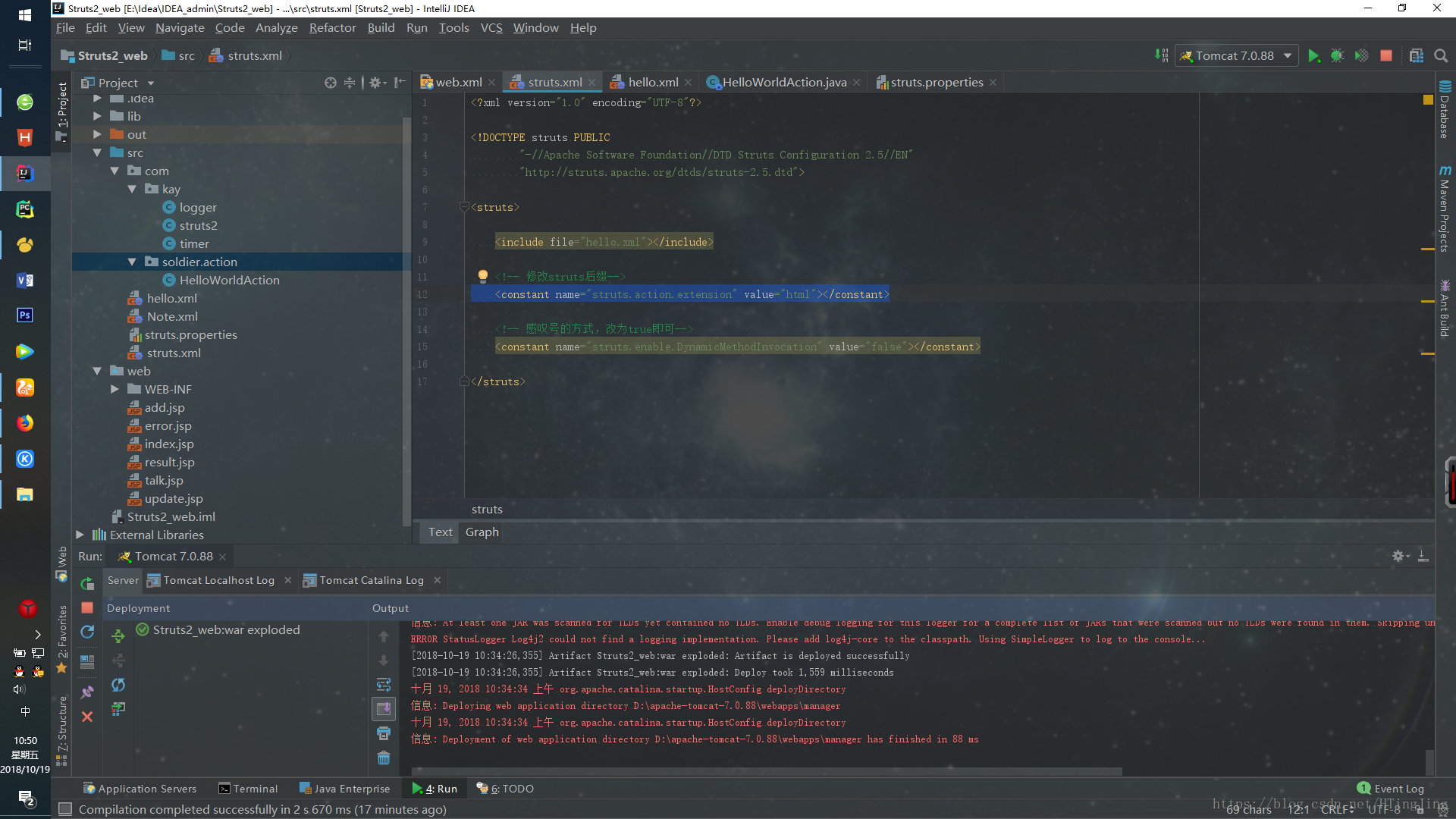The image size is (1456, 819).
Task: Run with coverage icon in toolbar
Action: tap(1362, 56)
